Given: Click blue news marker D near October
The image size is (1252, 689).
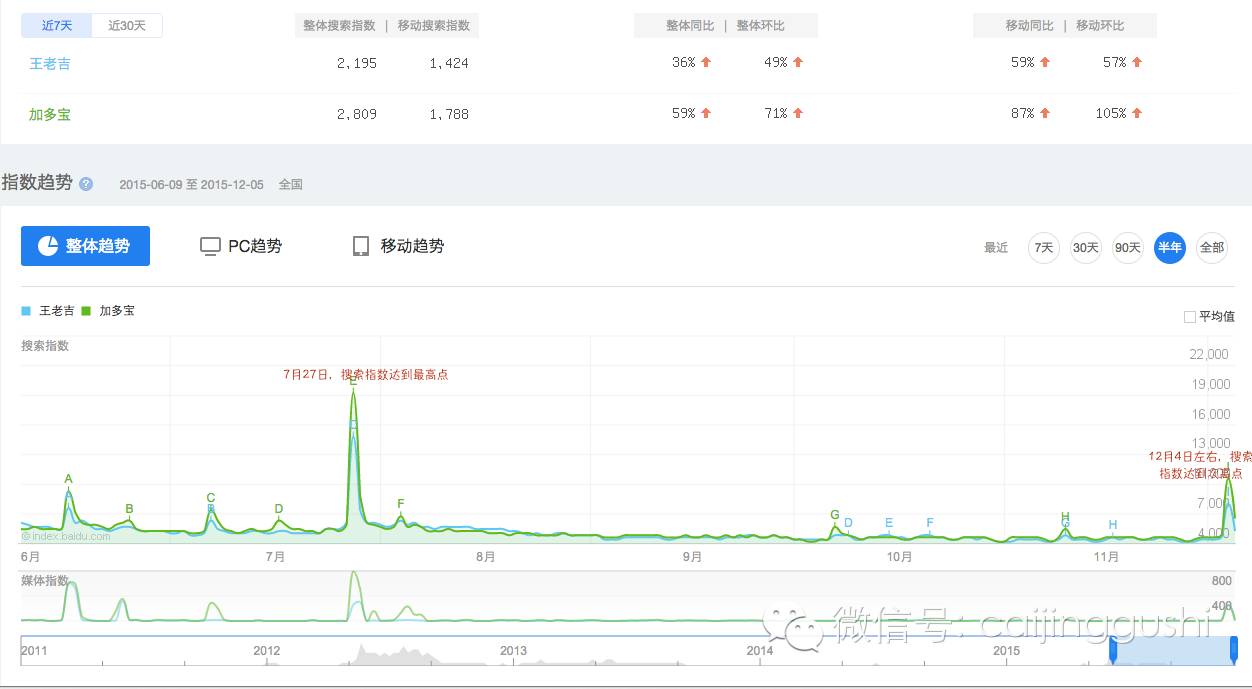Looking at the screenshot, I should point(848,523).
